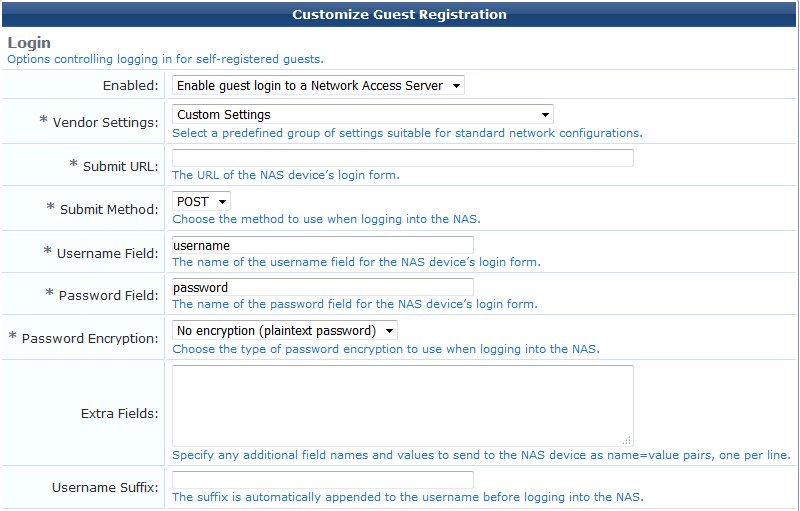Click inside the Extra Fields text area
Image resolution: width=800 pixels, height=511 pixels.
click(402, 405)
